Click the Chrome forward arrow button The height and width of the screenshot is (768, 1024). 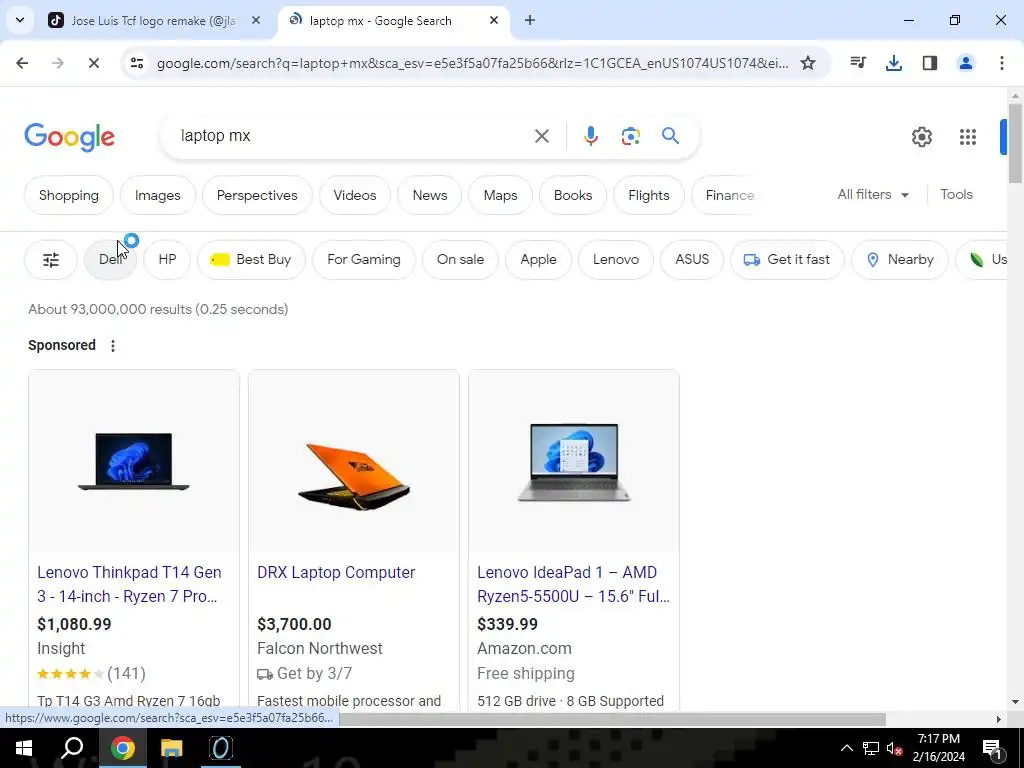click(57, 63)
